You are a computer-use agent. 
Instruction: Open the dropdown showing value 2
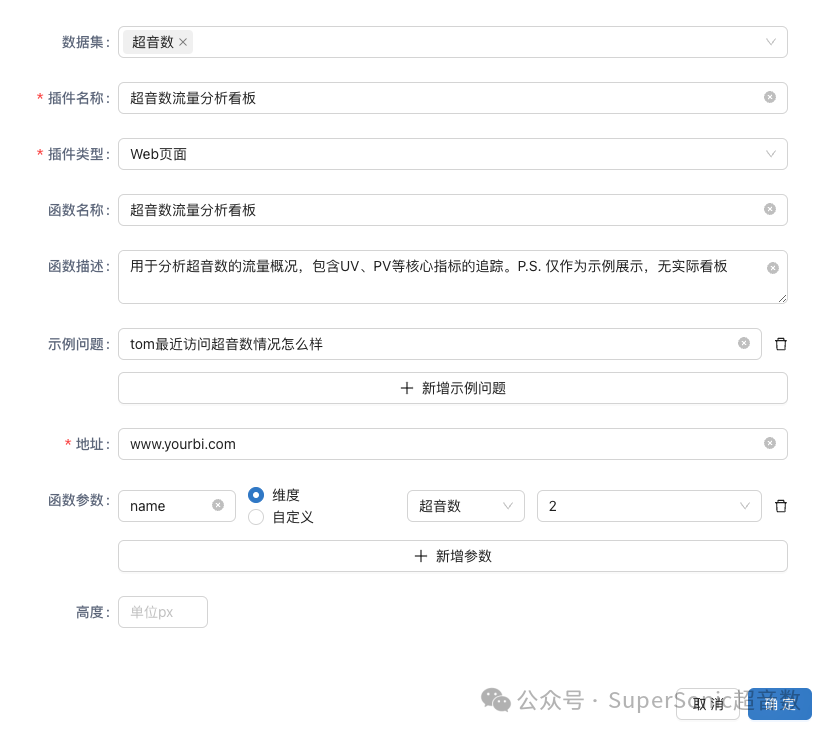[744, 506]
